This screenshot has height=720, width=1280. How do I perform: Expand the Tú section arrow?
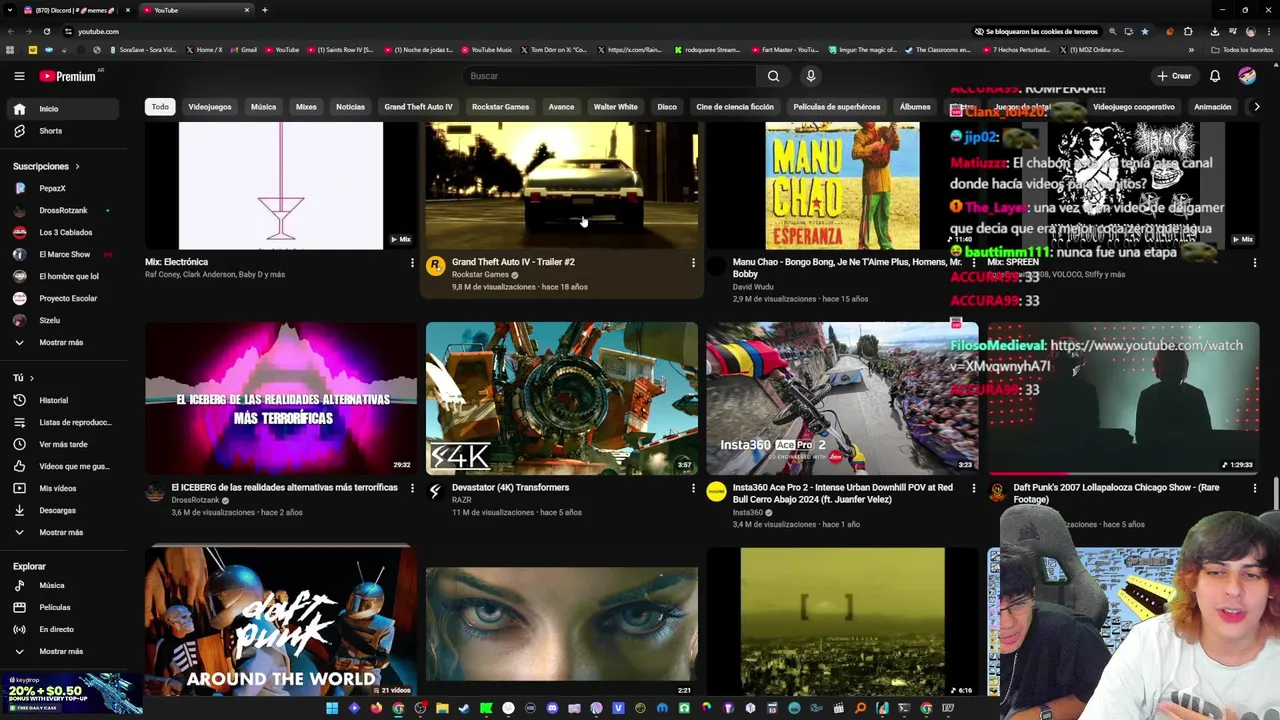pyautogui.click(x=31, y=378)
